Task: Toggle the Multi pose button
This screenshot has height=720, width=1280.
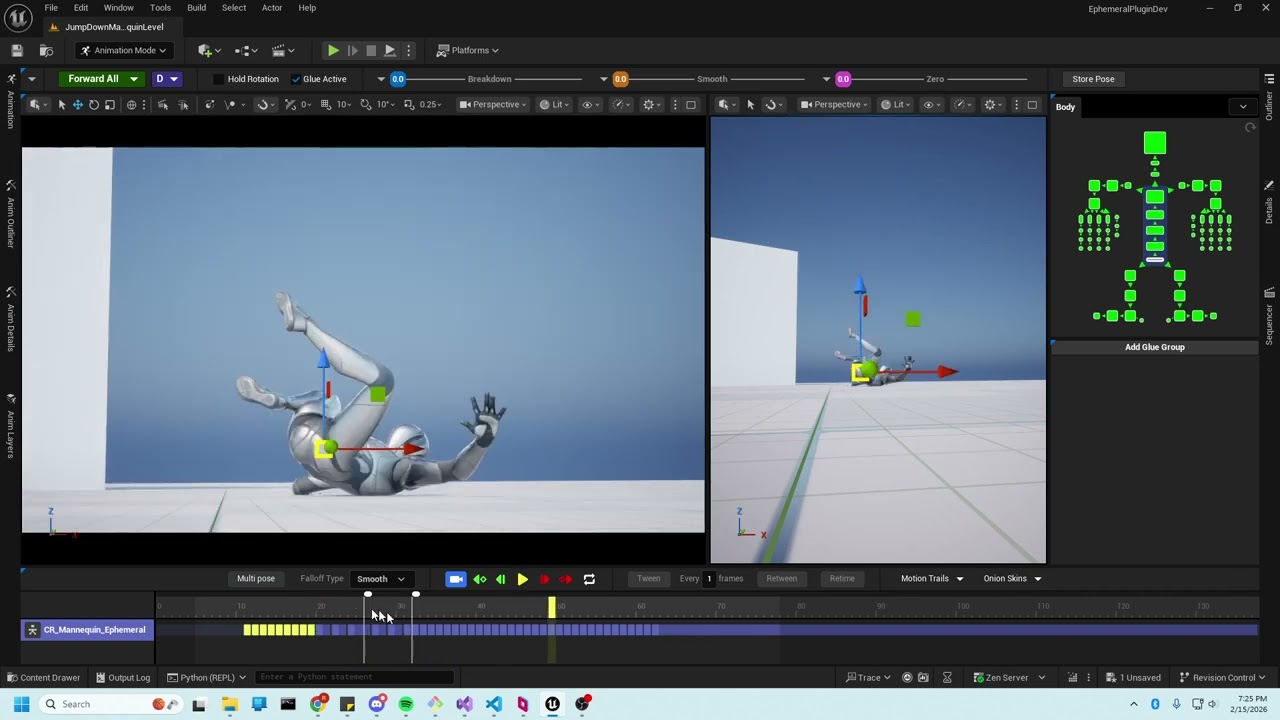Action: pyautogui.click(x=256, y=579)
